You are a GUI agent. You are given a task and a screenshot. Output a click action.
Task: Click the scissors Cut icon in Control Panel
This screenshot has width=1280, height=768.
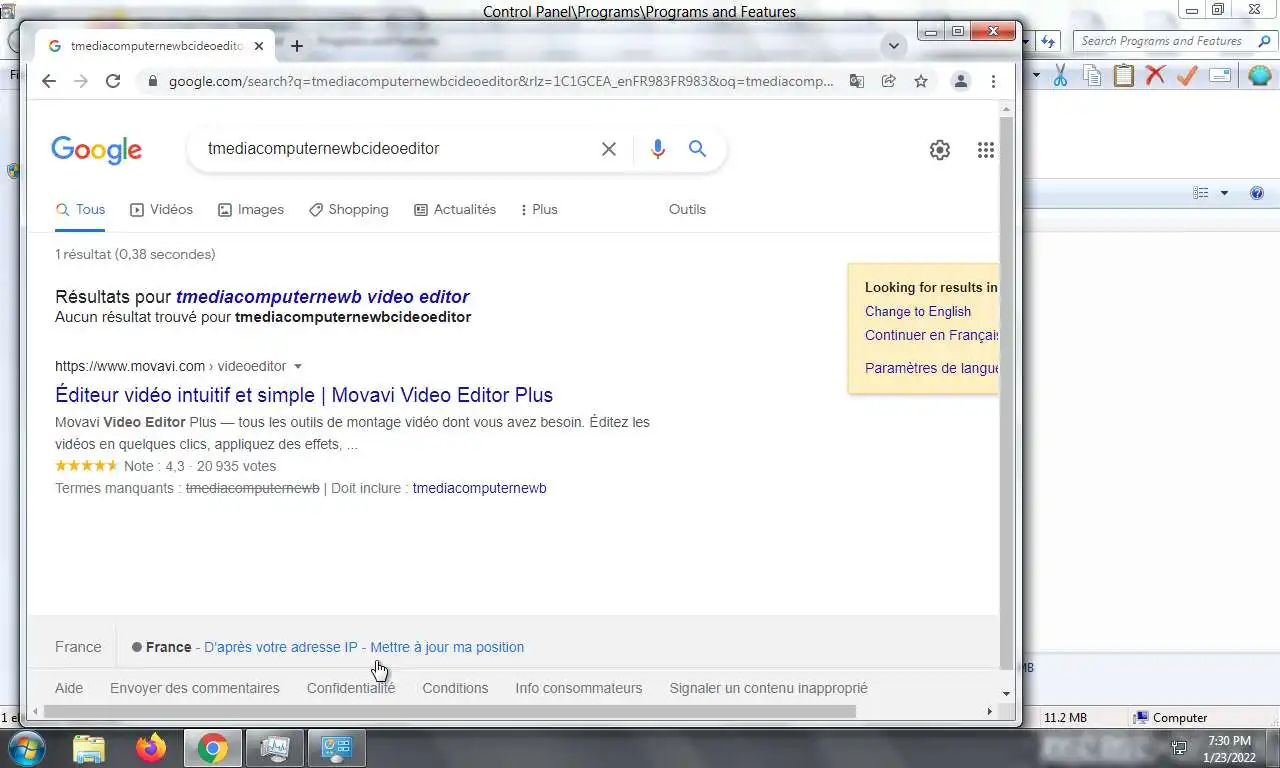click(1060, 75)
